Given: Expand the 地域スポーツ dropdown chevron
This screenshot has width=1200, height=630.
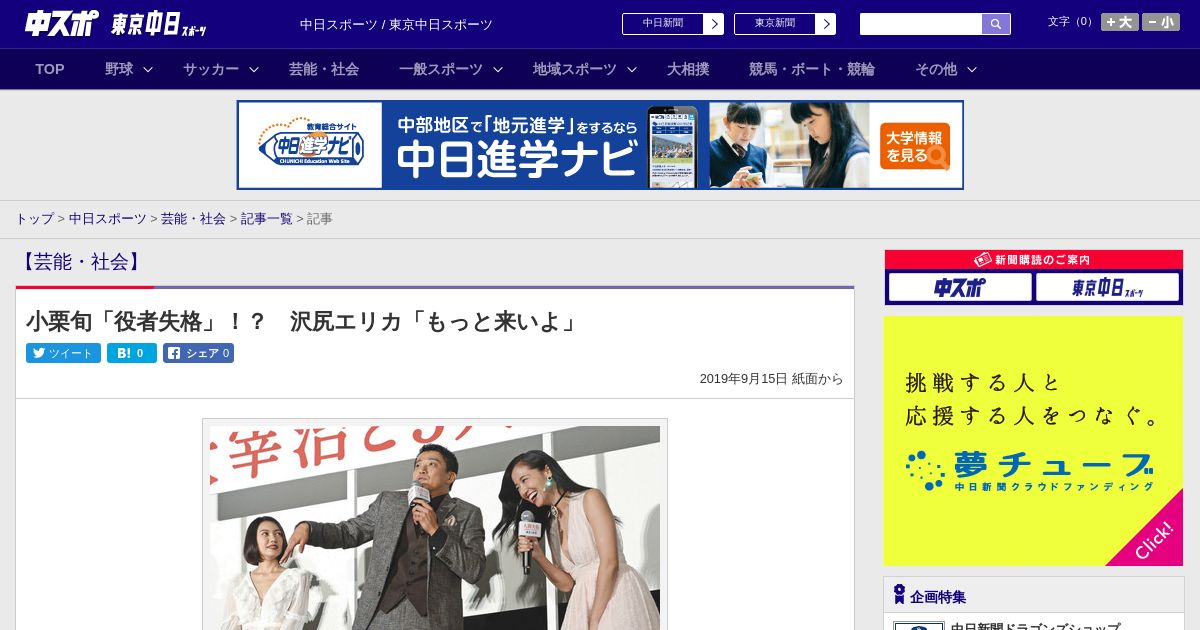Looking at the screenshot, I should tap(632, 70).
